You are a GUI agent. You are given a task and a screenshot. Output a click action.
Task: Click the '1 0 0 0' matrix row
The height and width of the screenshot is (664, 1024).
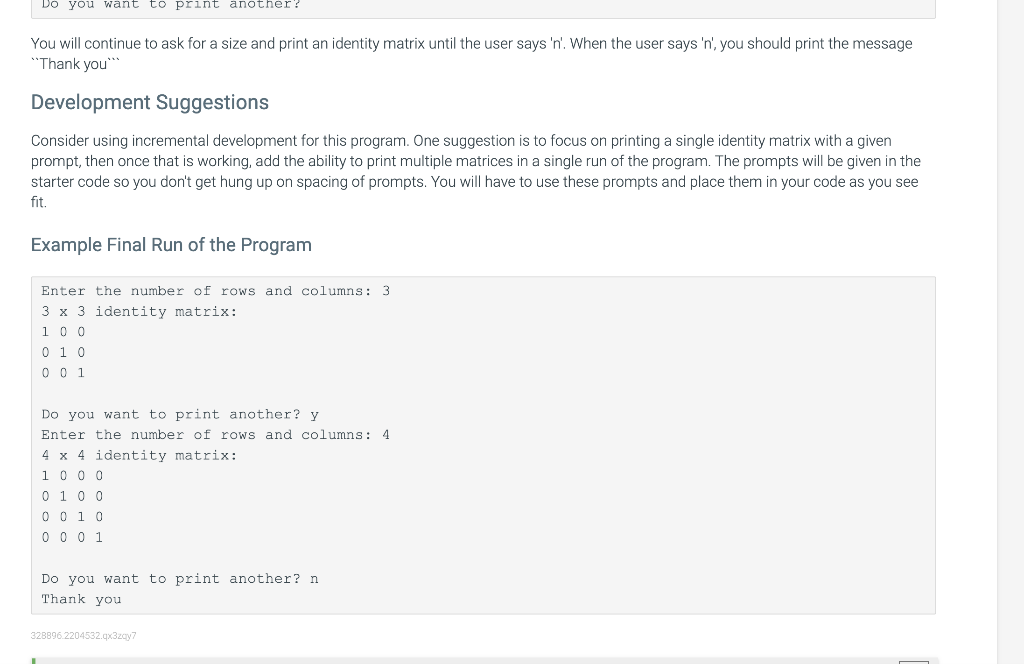pos(72,476)
